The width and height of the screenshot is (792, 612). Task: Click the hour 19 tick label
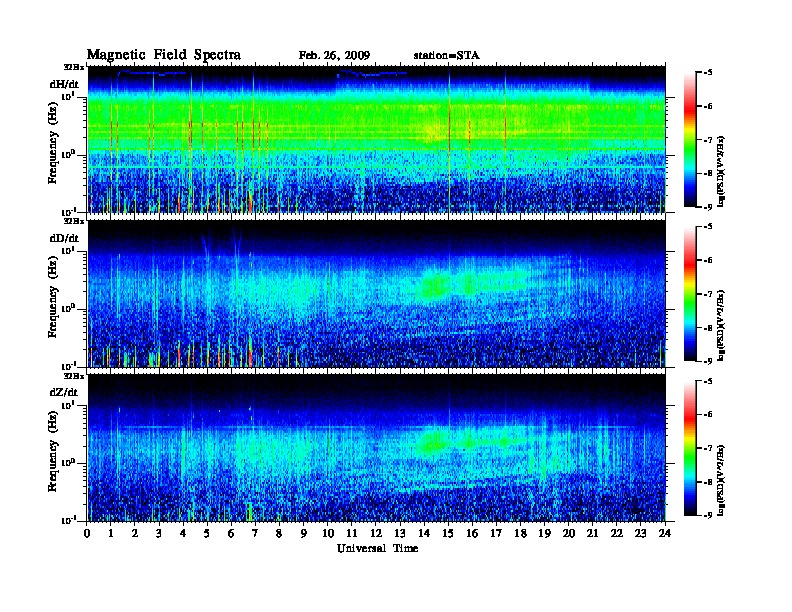(x=544, y=533)
